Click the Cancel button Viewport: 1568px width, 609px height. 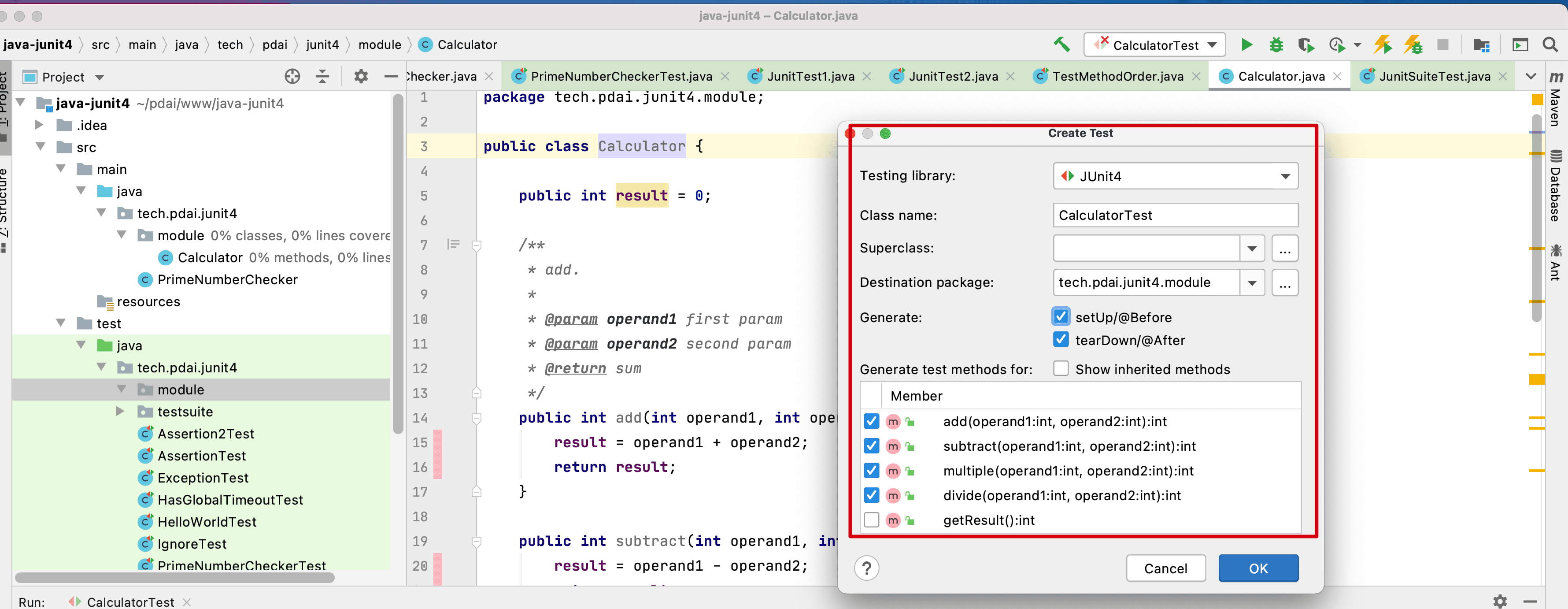tap(1165, 568)
